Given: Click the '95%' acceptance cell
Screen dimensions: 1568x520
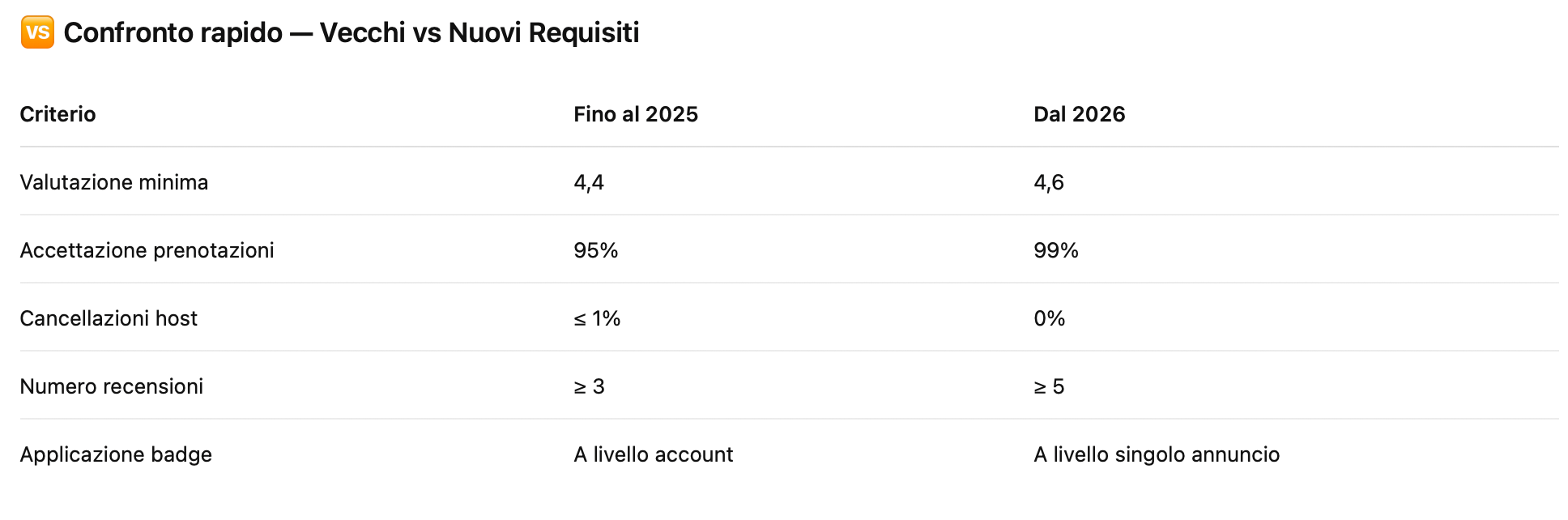Looking at the screenshot, I should click(595, 250).
